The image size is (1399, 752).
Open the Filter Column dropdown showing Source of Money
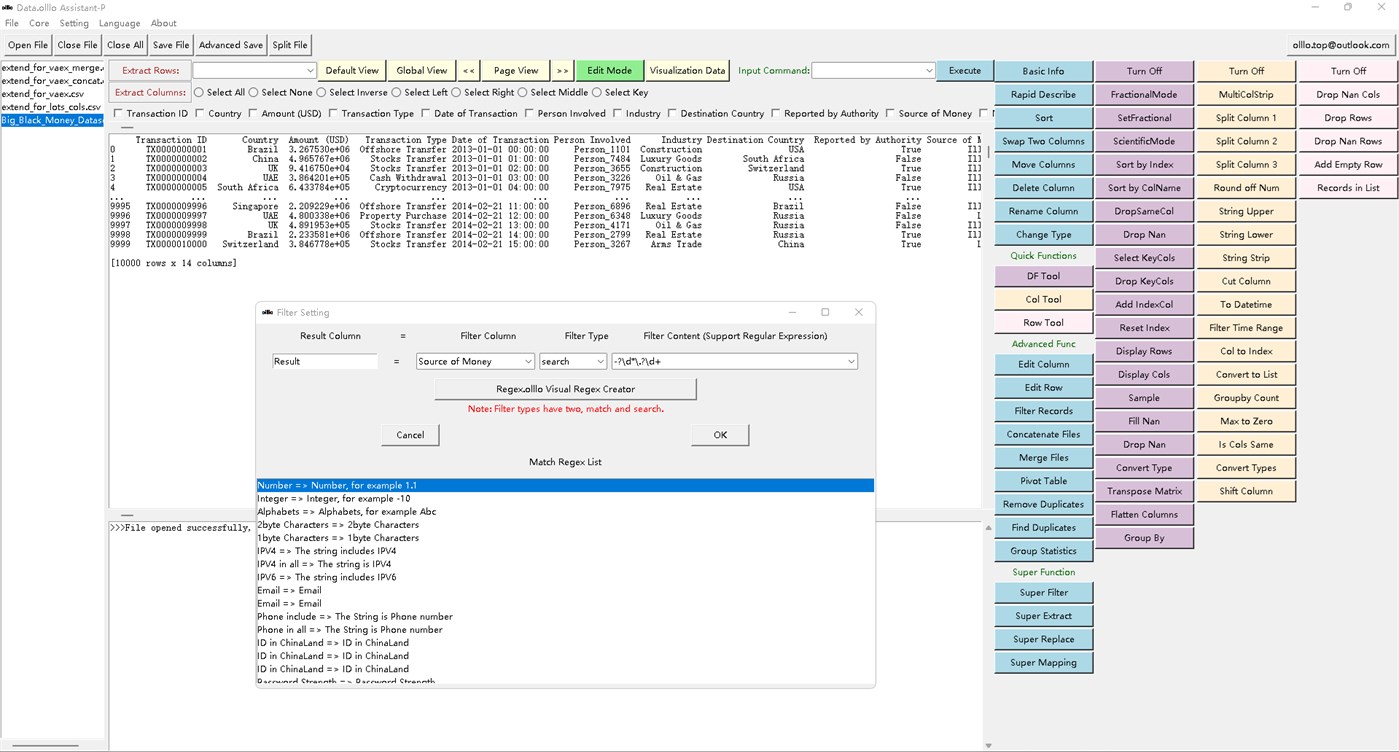click(x=474, y=360)
